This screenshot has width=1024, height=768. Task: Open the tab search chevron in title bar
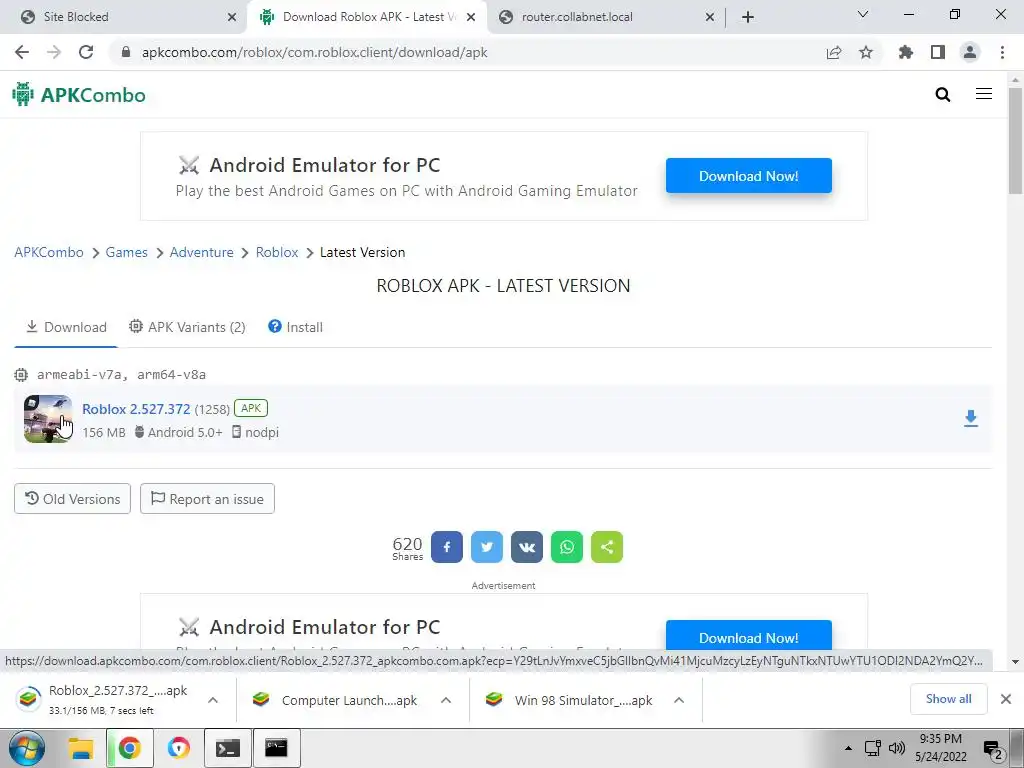coord(863,14)
